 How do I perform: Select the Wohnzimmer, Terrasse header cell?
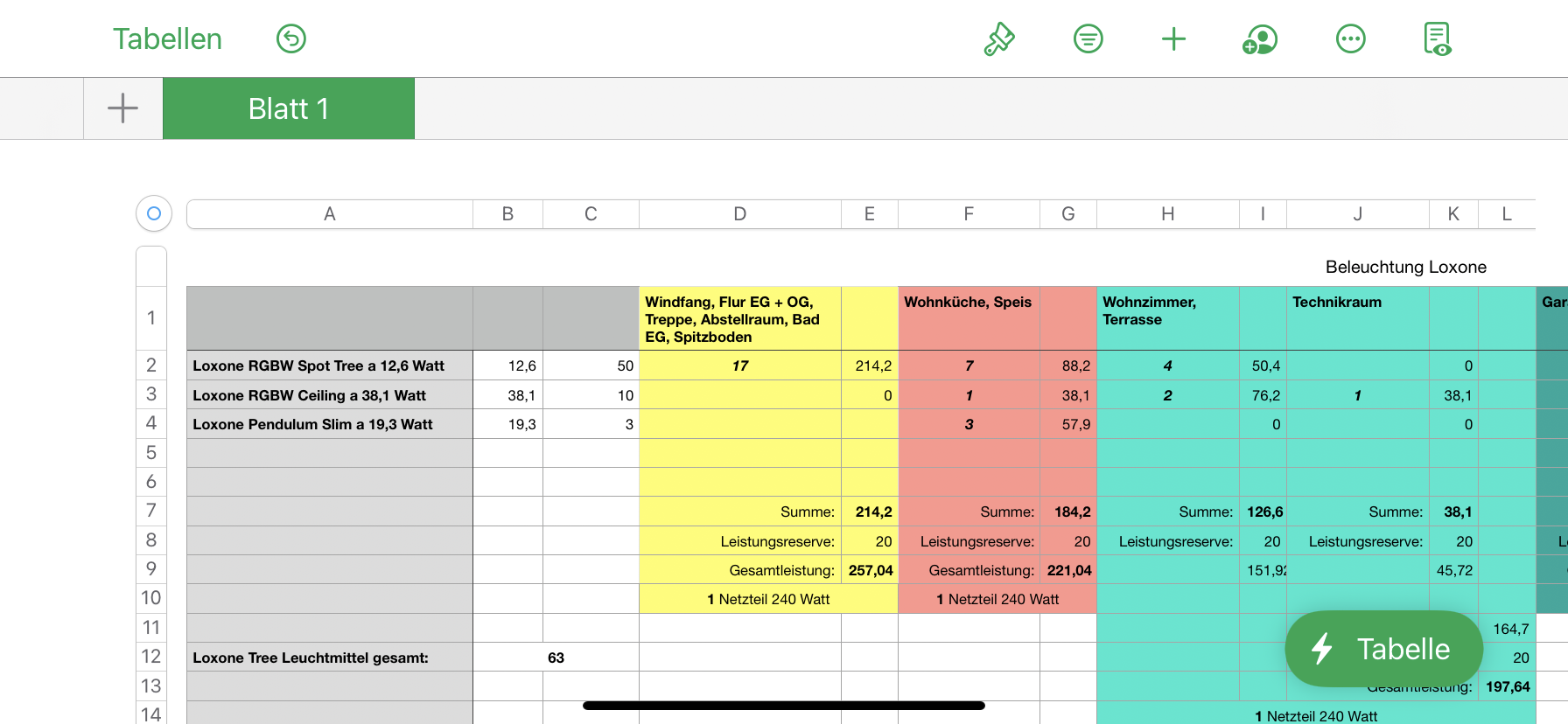(x=1168, y=319)
